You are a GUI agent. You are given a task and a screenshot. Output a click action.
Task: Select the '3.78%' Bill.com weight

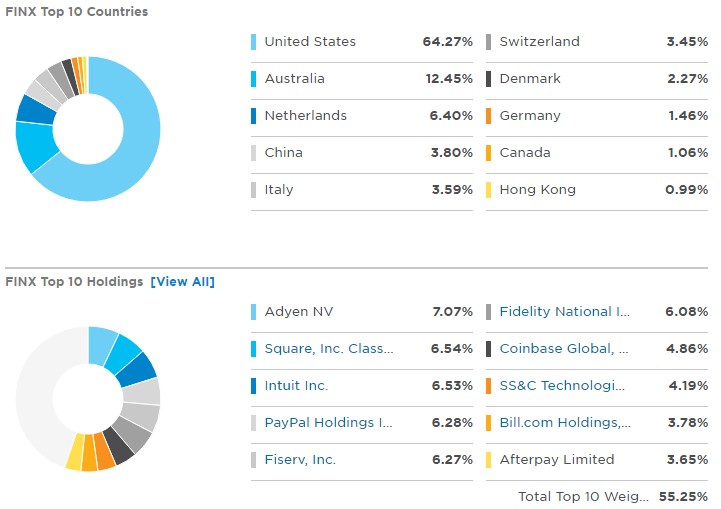click(688, 423)
